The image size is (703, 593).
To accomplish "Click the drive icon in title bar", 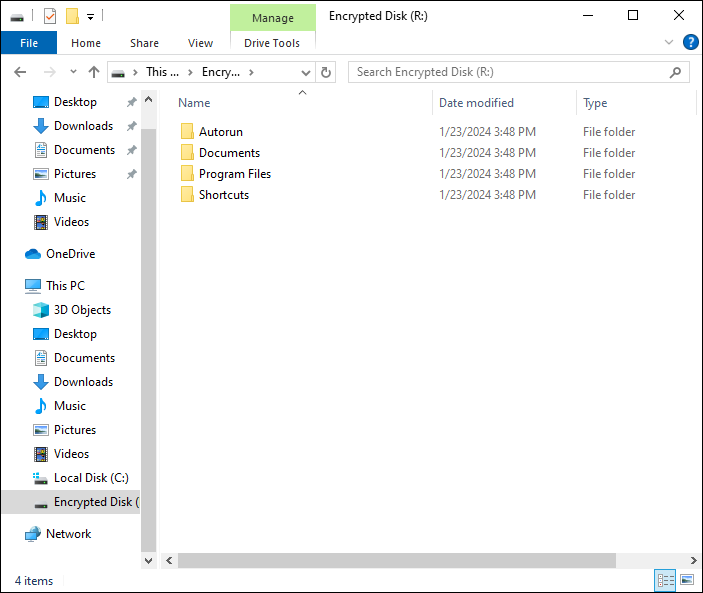I will click(x=17, y=17).
